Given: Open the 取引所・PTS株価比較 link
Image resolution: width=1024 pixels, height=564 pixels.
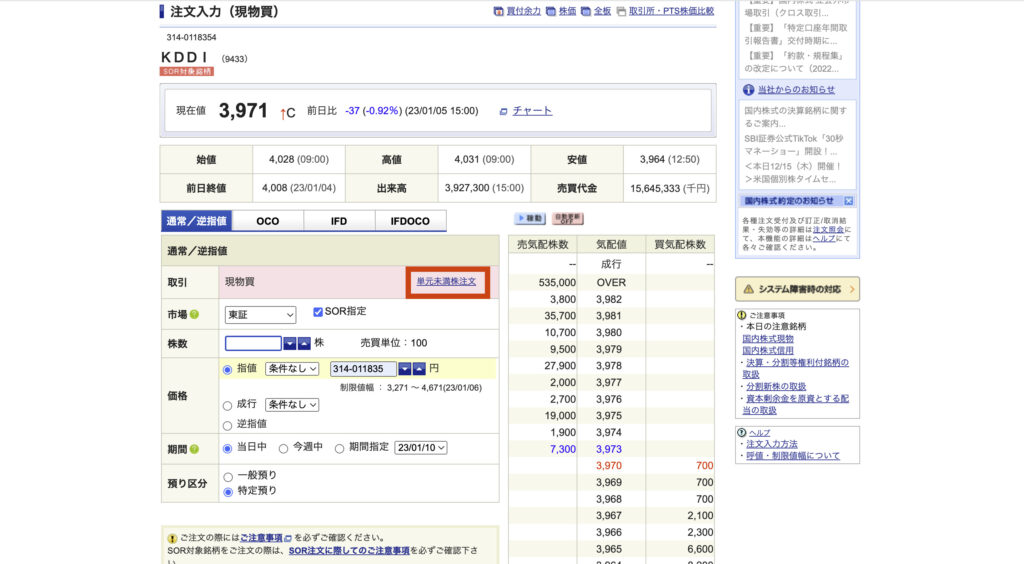Looking at the screenshot, I should click(x=671, y=11).
